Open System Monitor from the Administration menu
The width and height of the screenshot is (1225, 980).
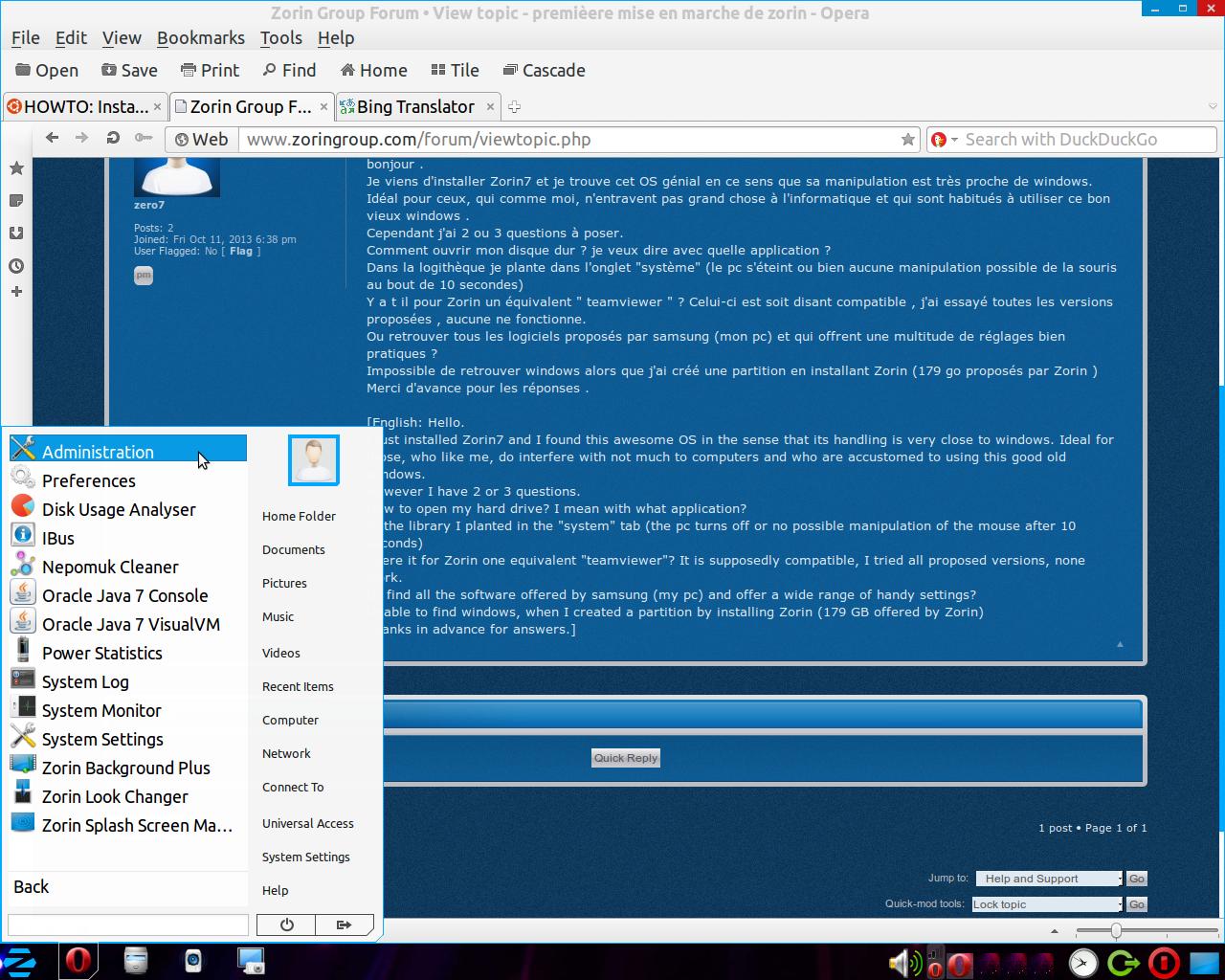click(x=101, y=711)
